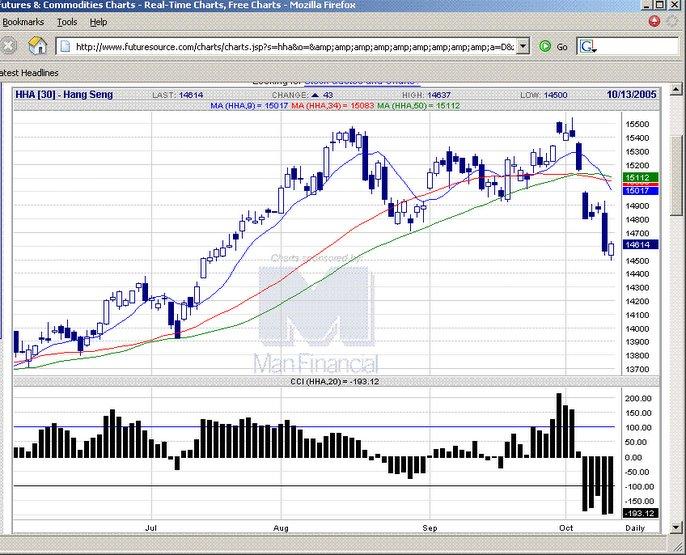The image size is (686, 555).
Task: Click the blue MA (HHA,9) = 15017 legend
Action: [249, 105]
